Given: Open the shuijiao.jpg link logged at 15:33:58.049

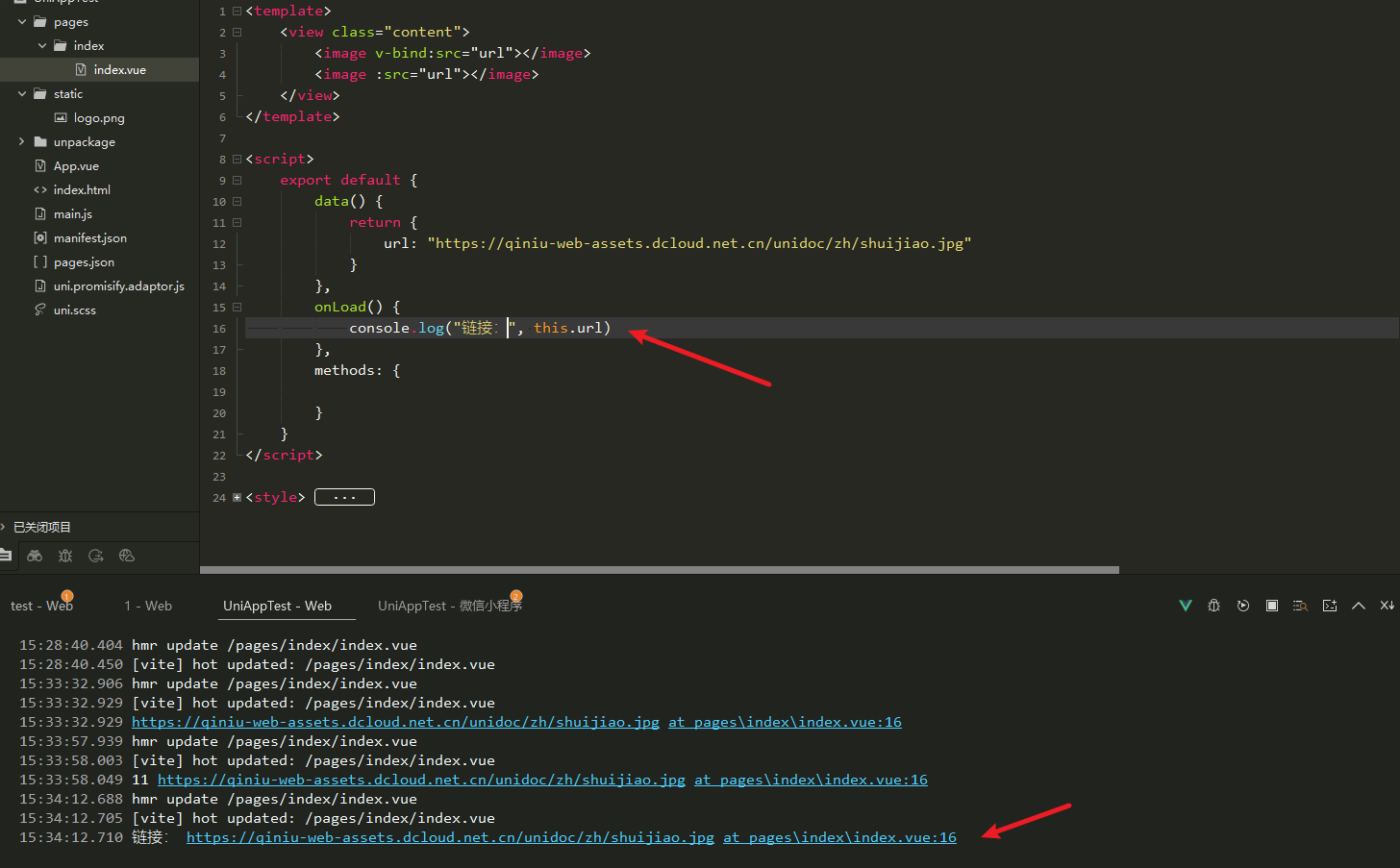Looking at the screenshot, I should (x=421, y=780).
